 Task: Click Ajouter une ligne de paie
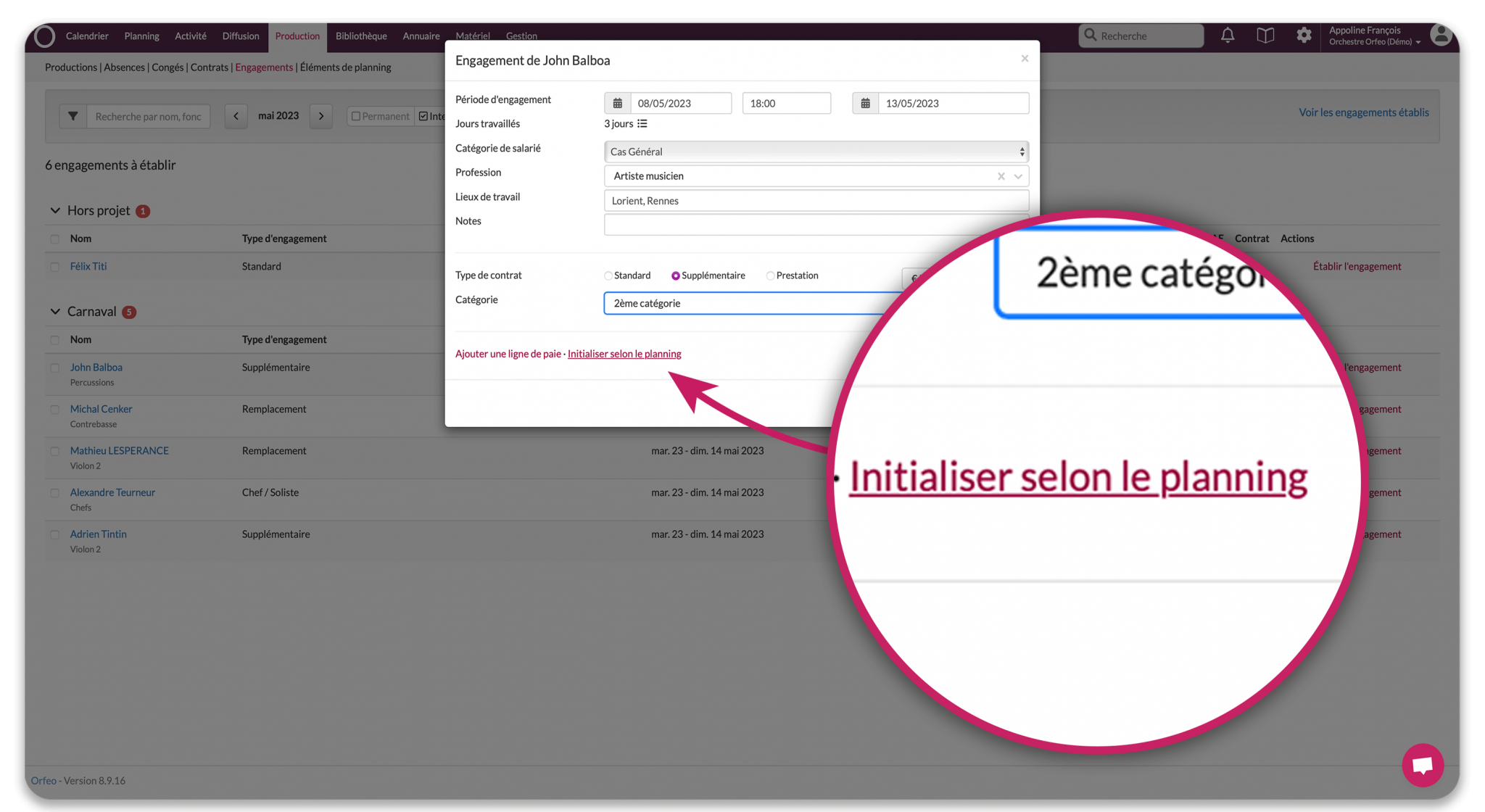508,354
